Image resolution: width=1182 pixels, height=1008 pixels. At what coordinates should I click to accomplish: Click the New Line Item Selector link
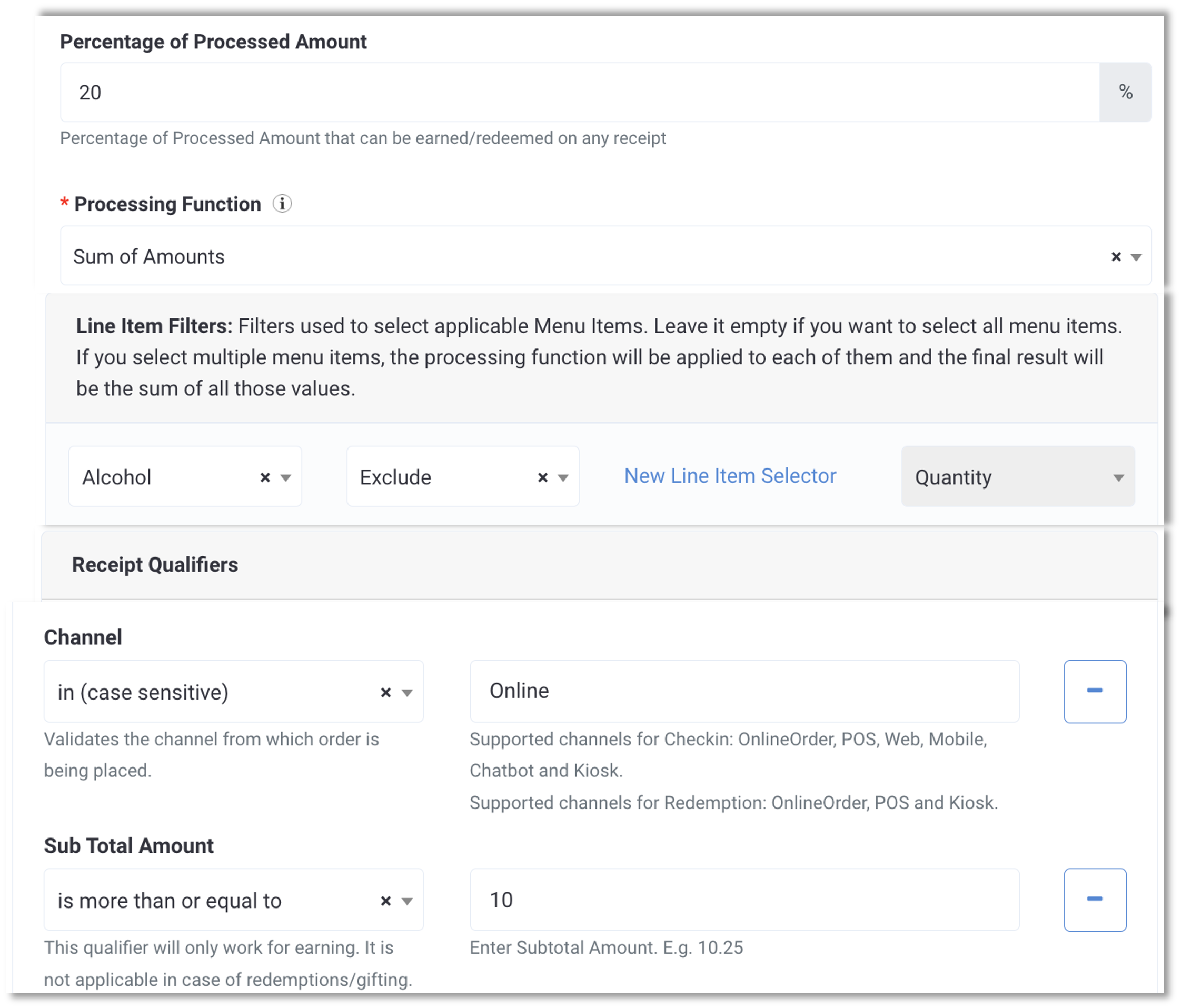tap(730, 476)
